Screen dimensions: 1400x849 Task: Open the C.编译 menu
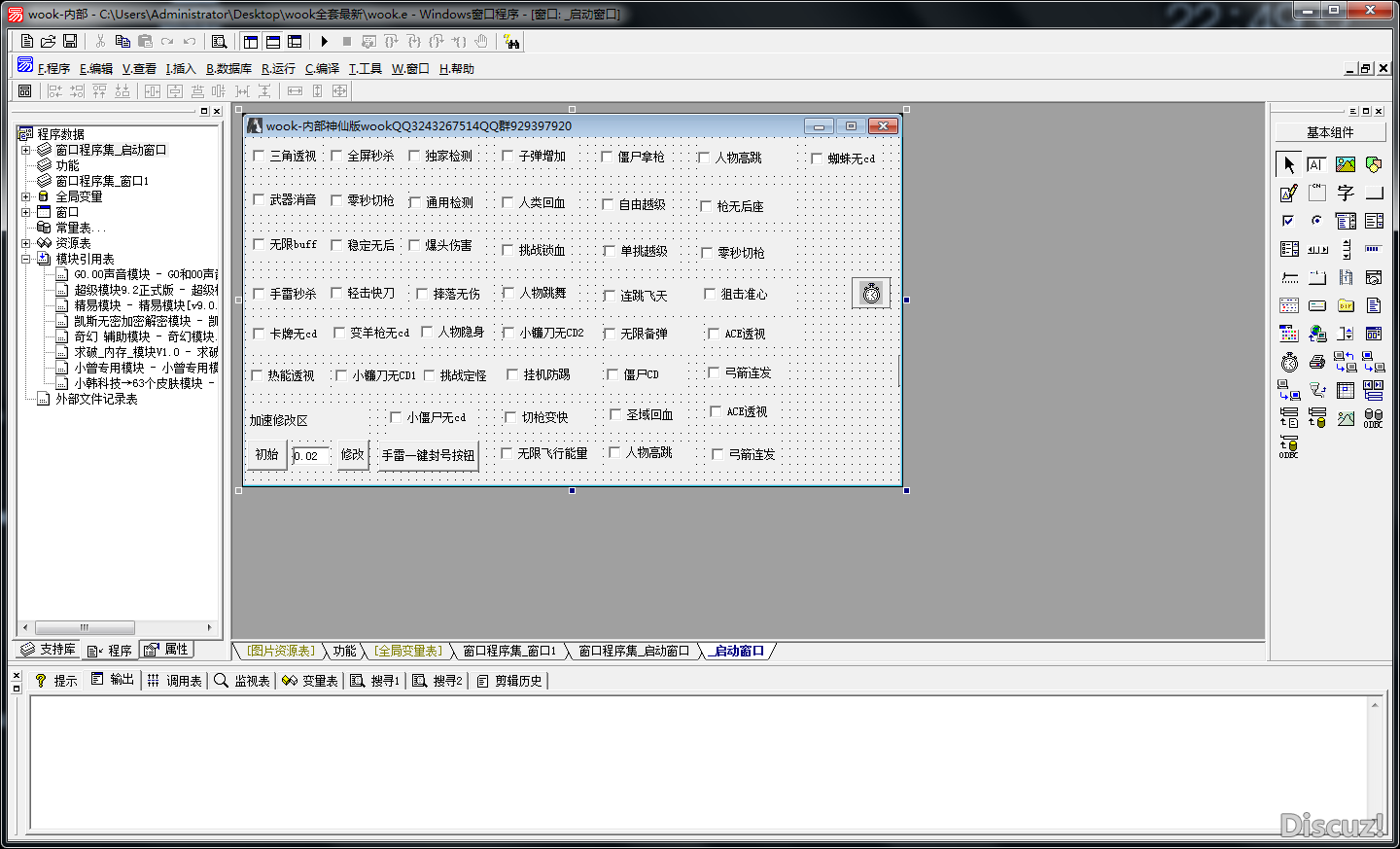pos(322,69)
